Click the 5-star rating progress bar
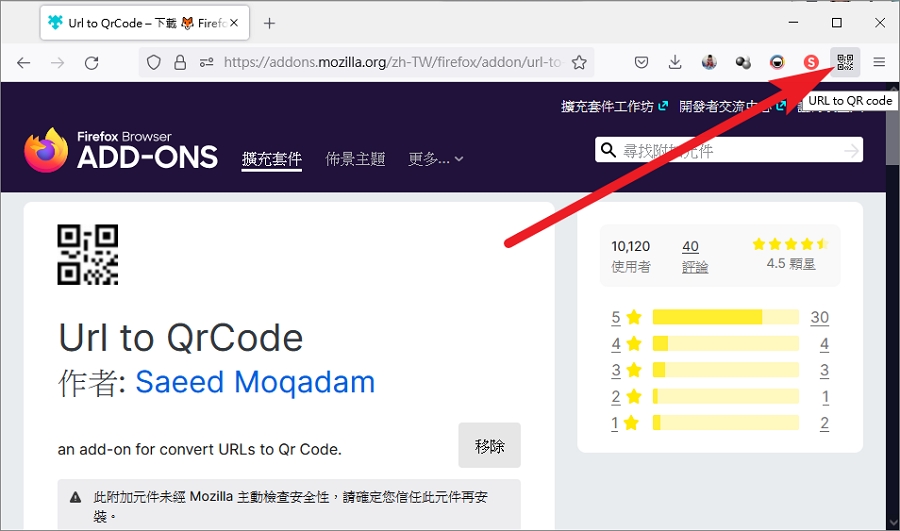 [x=726, y=317]
